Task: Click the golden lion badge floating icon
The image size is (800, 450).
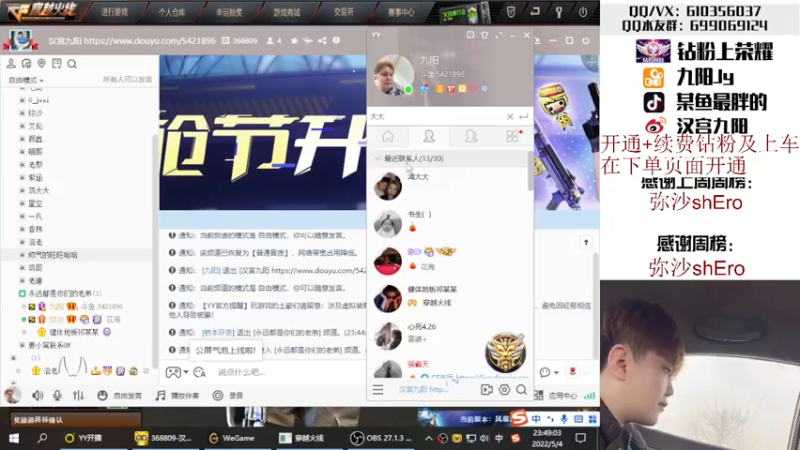Action: click(505, 352)
